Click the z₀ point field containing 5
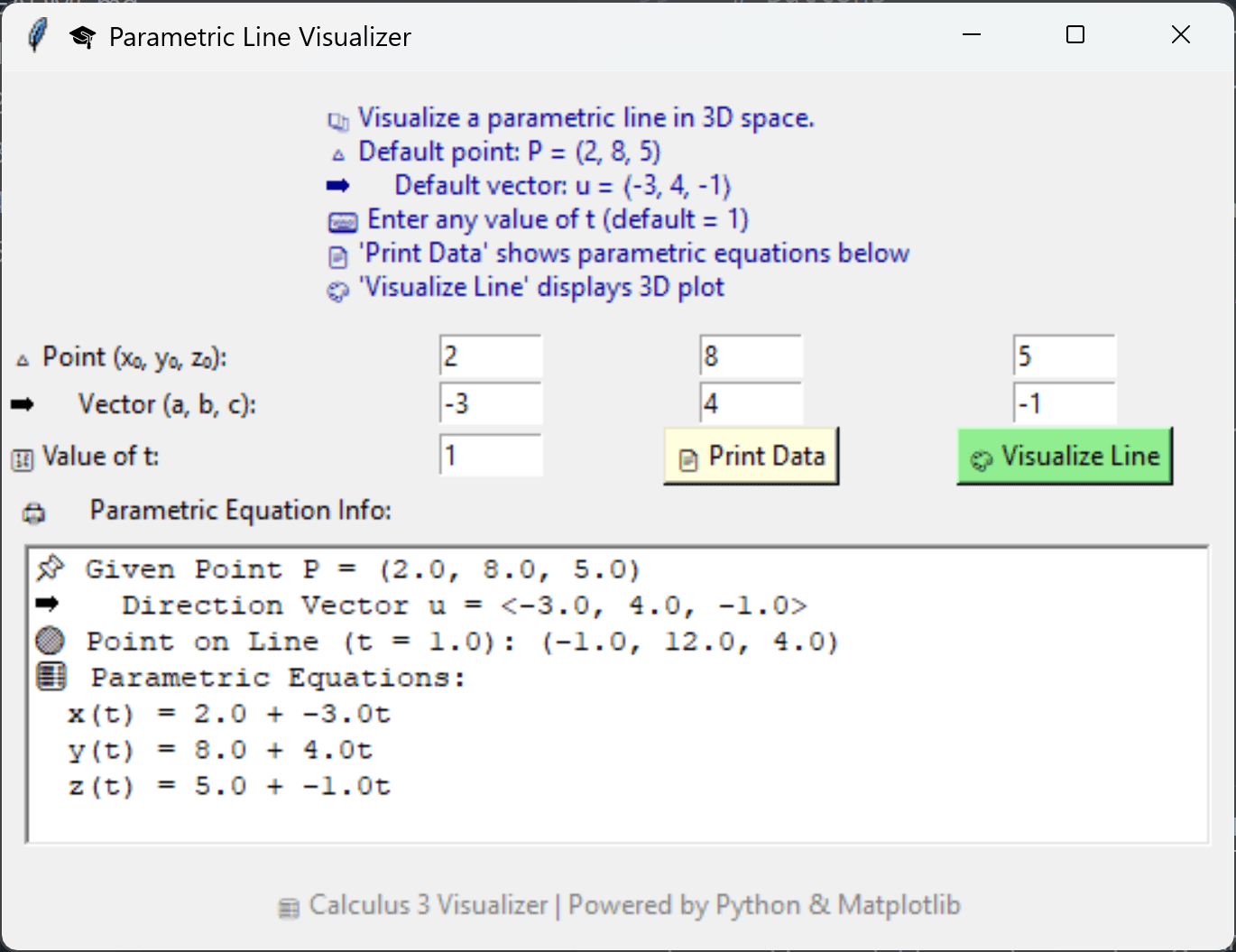Image resolution: width=1236 pixels, height=952 pixels. pos(1065,356)
